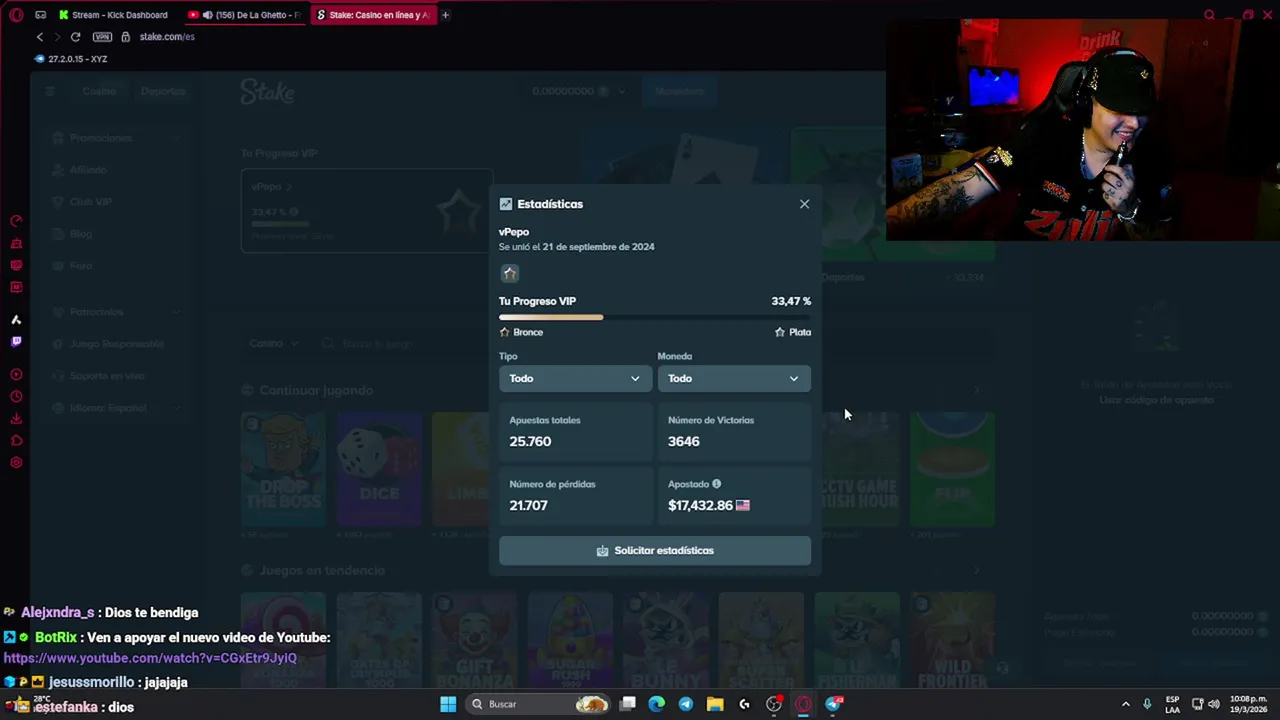
Task: Open File Explorer from the taskbar
Action: click(715, 704)
